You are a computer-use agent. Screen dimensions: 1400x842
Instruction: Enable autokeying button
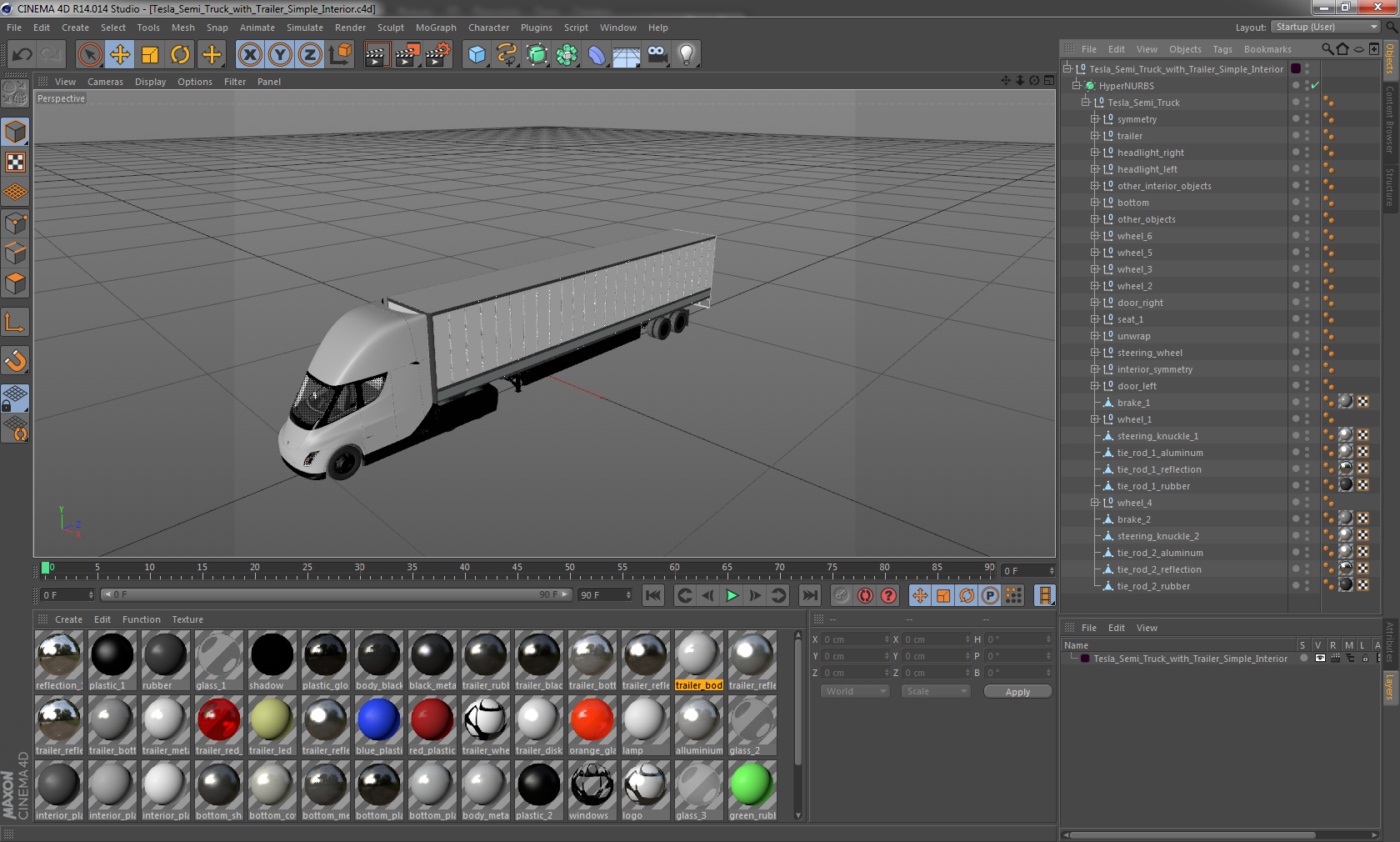click(x=865, y=595)
